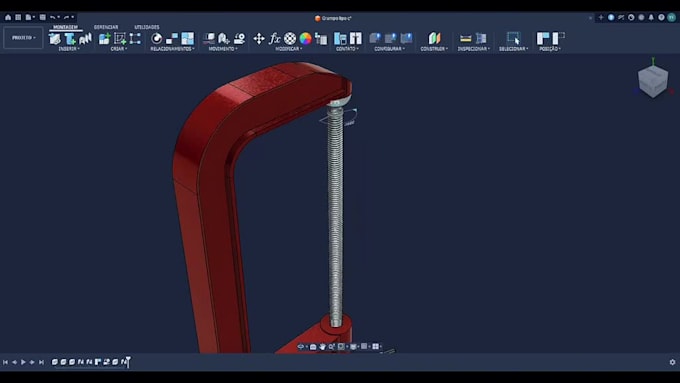This screenshot has height=383, width=680.
Task: Click the first Configurar icon
Action: click(375, 39)
